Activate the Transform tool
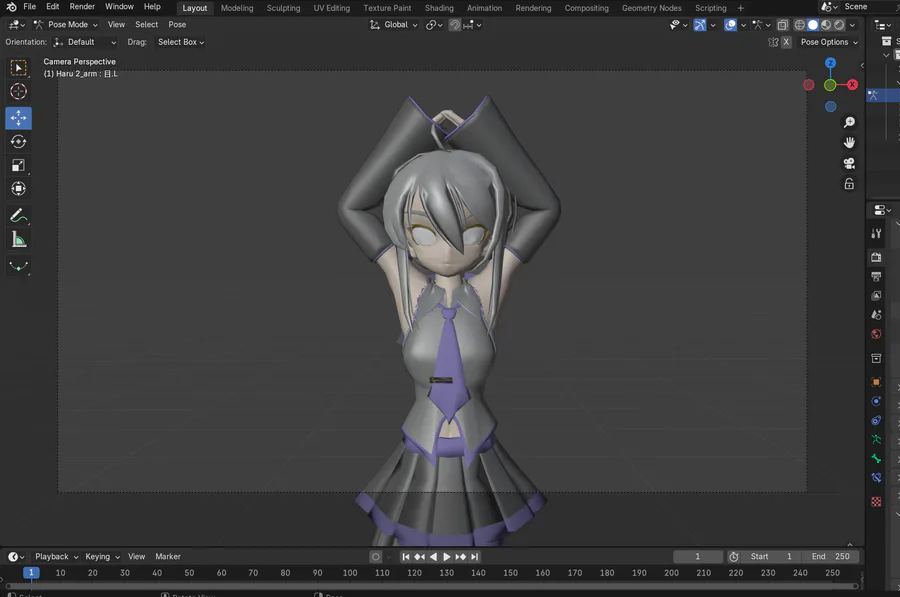The height and width of the screenshot is (597, 900). click(x=18, y=189)
